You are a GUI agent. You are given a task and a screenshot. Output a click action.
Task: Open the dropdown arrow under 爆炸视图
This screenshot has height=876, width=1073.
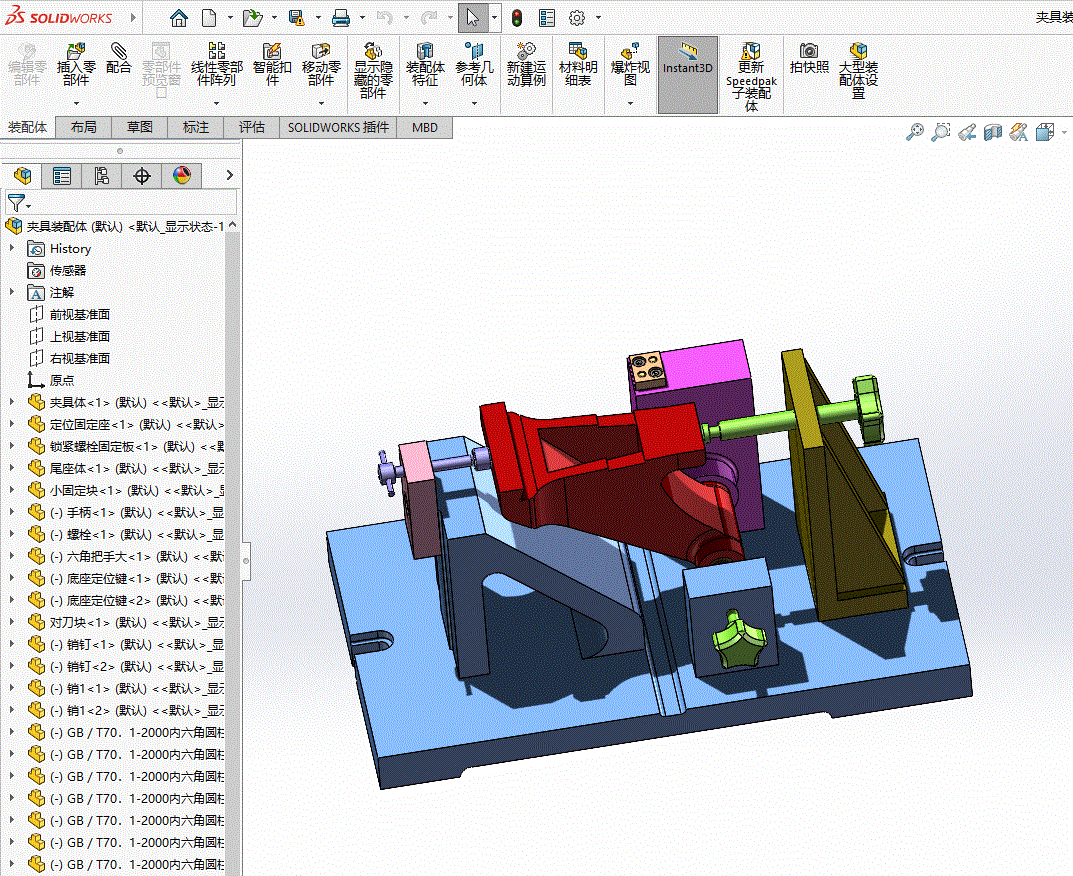tap(630, 103)
